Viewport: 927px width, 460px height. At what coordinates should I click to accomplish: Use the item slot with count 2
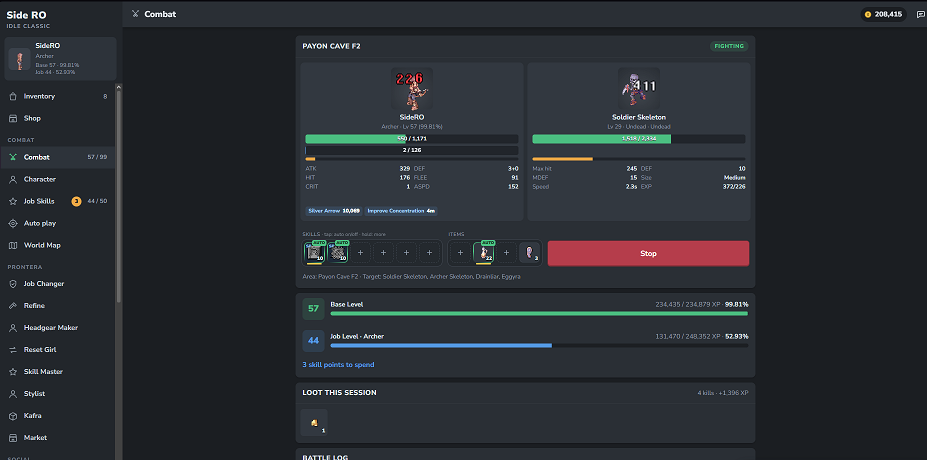[x=530, y=253]
